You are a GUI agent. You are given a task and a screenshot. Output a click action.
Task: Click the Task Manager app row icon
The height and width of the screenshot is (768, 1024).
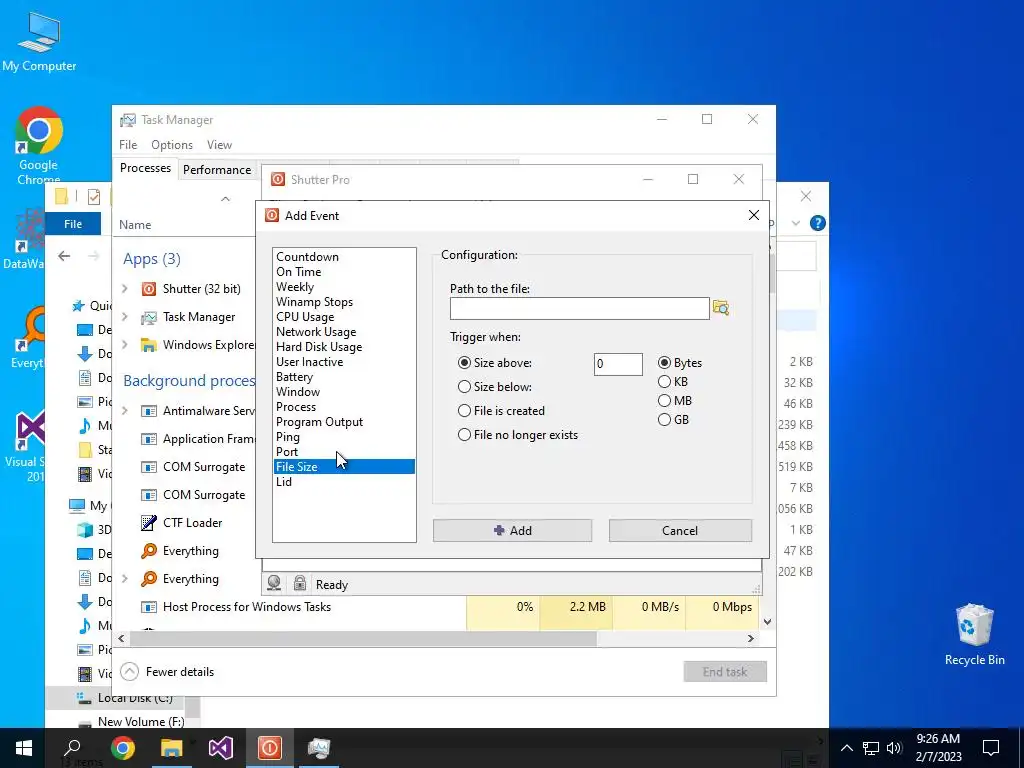pos(149,317)
